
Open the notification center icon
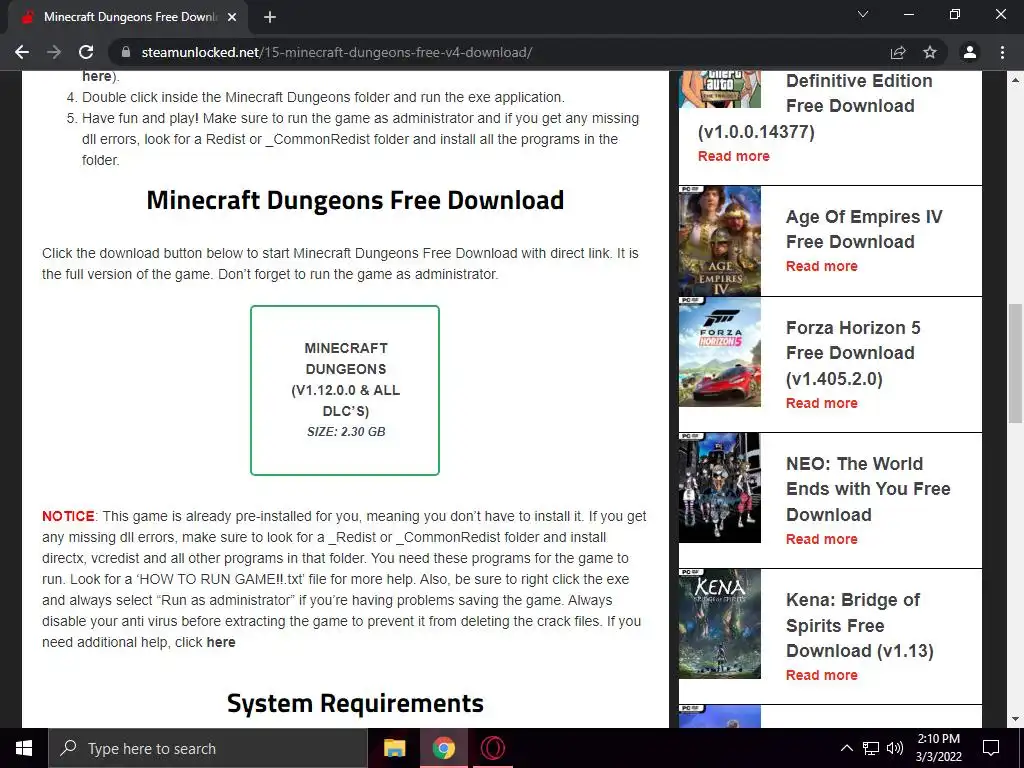[991, 748]
